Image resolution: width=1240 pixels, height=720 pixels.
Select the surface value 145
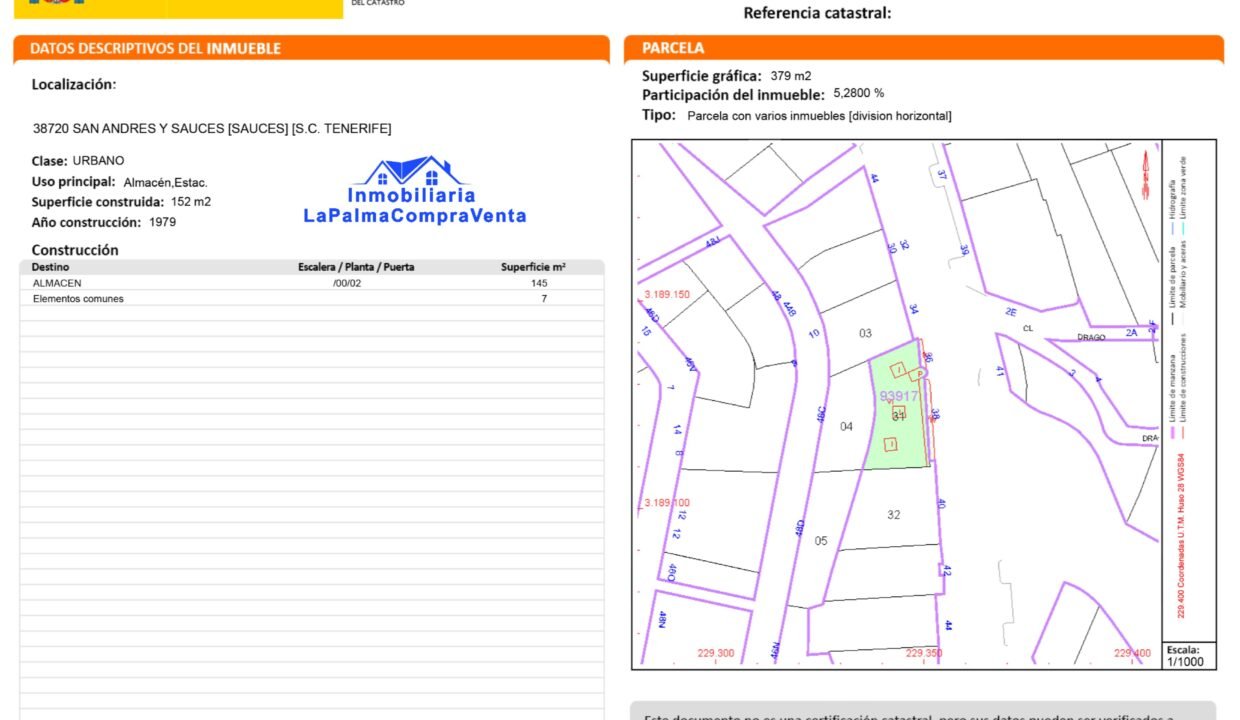(540, 283)
